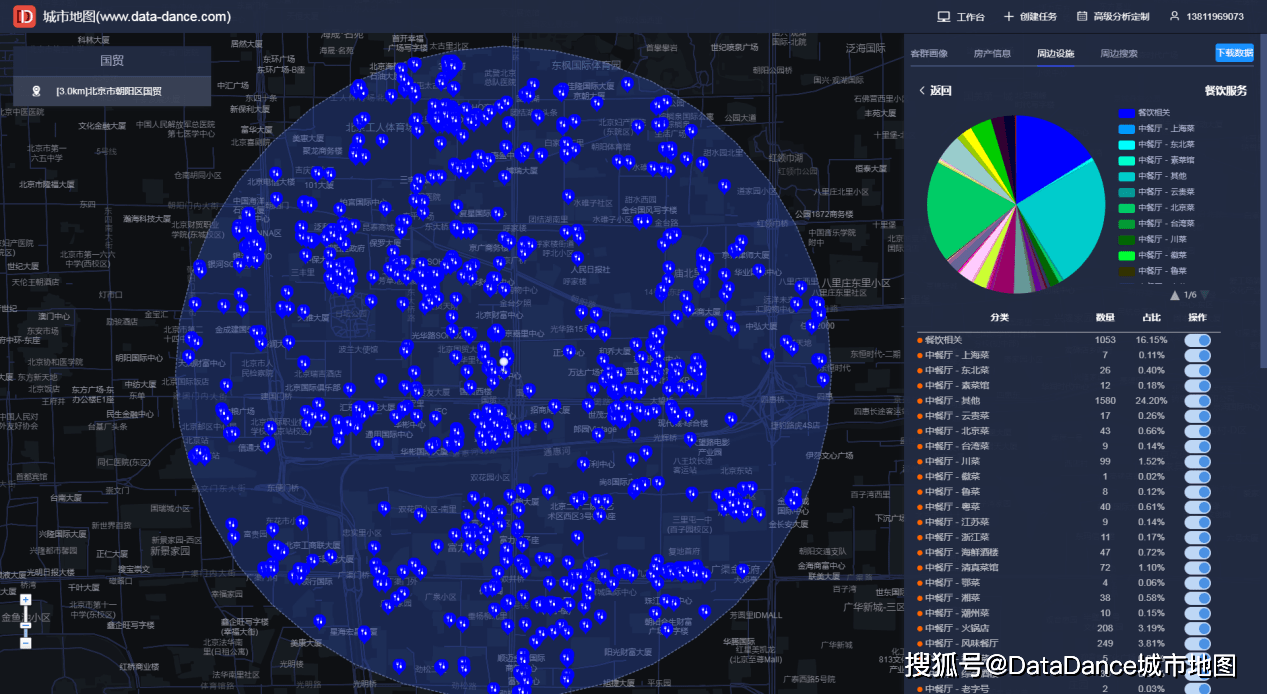Screen dimensions: 1267x694
Task: Open the 工作台 workbench icon
Action: point(943,17)
